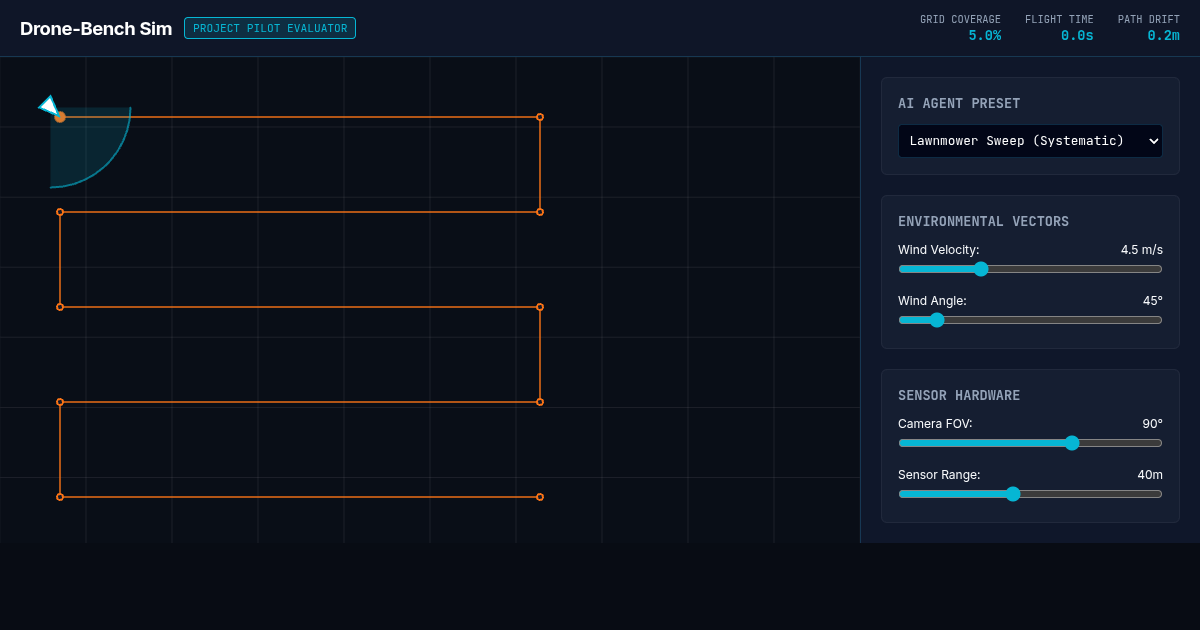Select the 0.2m path drift value
1200x630 pixels.
pyautogui.click(x=1163, y=36)
